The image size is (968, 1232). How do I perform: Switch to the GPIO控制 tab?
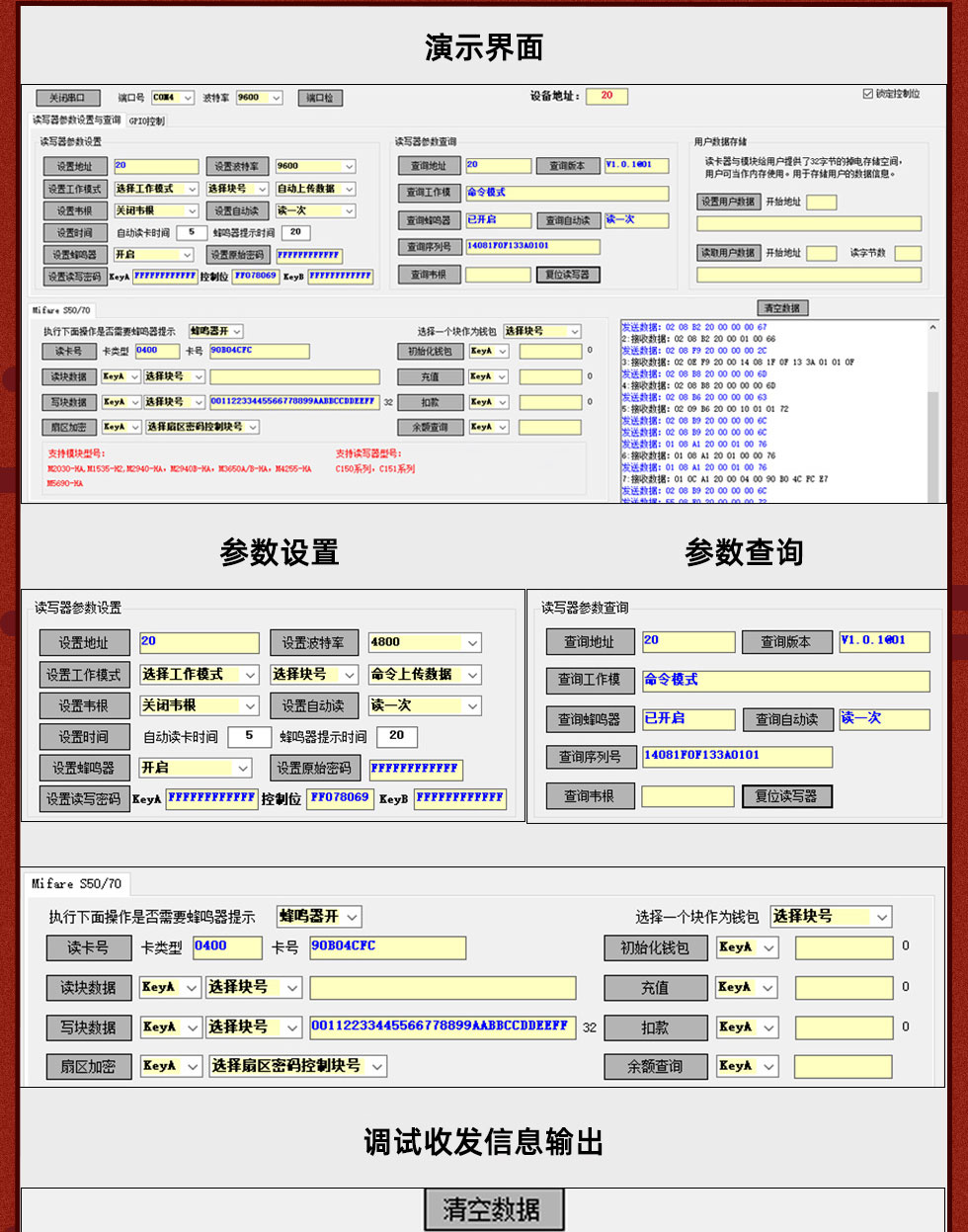tap(146, 122)
